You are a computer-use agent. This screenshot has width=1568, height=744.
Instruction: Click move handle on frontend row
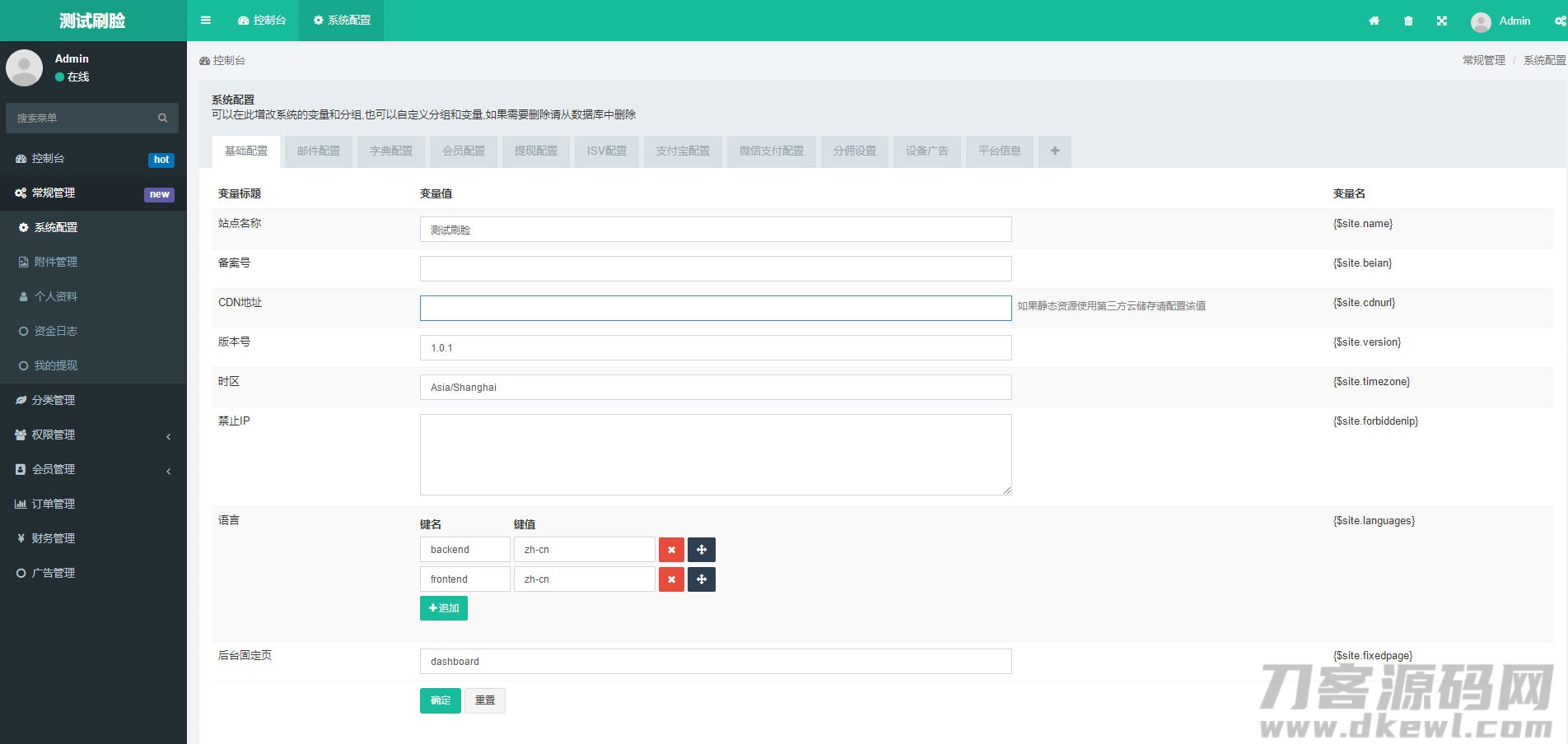[x=702, y=579]
